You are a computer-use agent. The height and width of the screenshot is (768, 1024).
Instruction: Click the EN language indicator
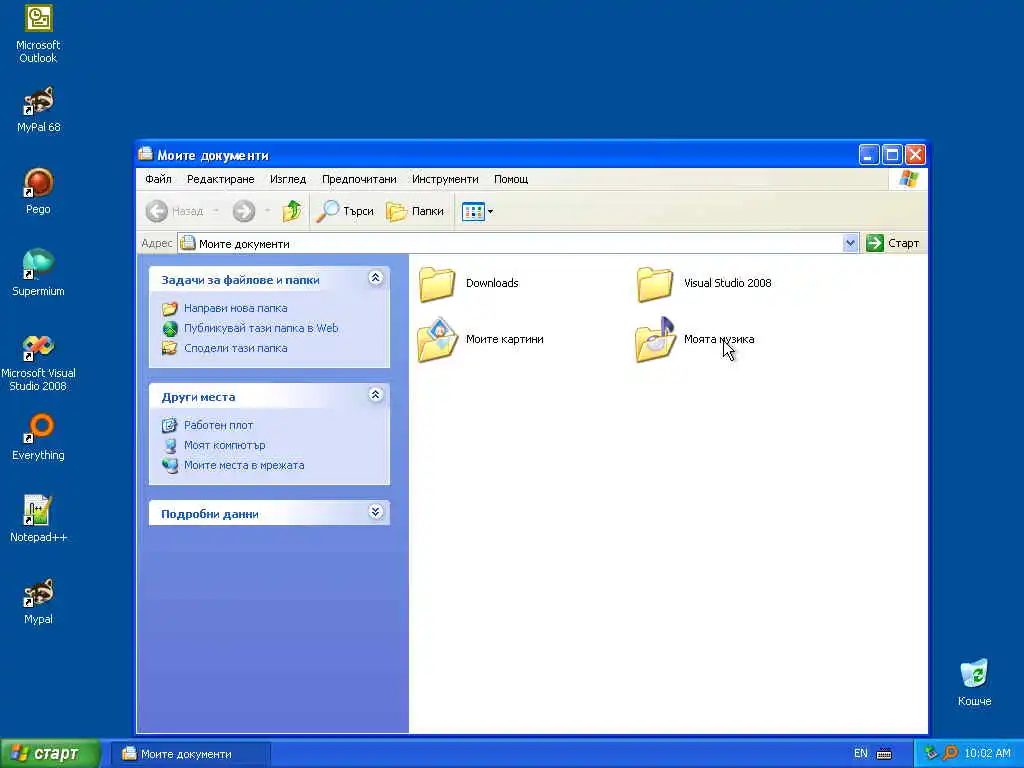coord(861,754)
